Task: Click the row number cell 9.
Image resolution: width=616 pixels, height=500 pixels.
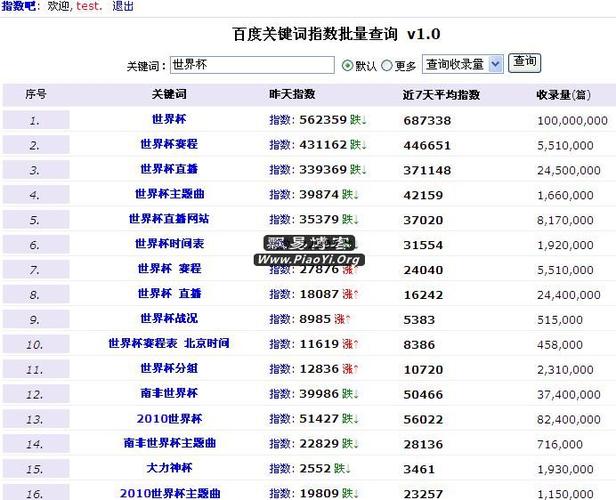Action: coord(36,319)
